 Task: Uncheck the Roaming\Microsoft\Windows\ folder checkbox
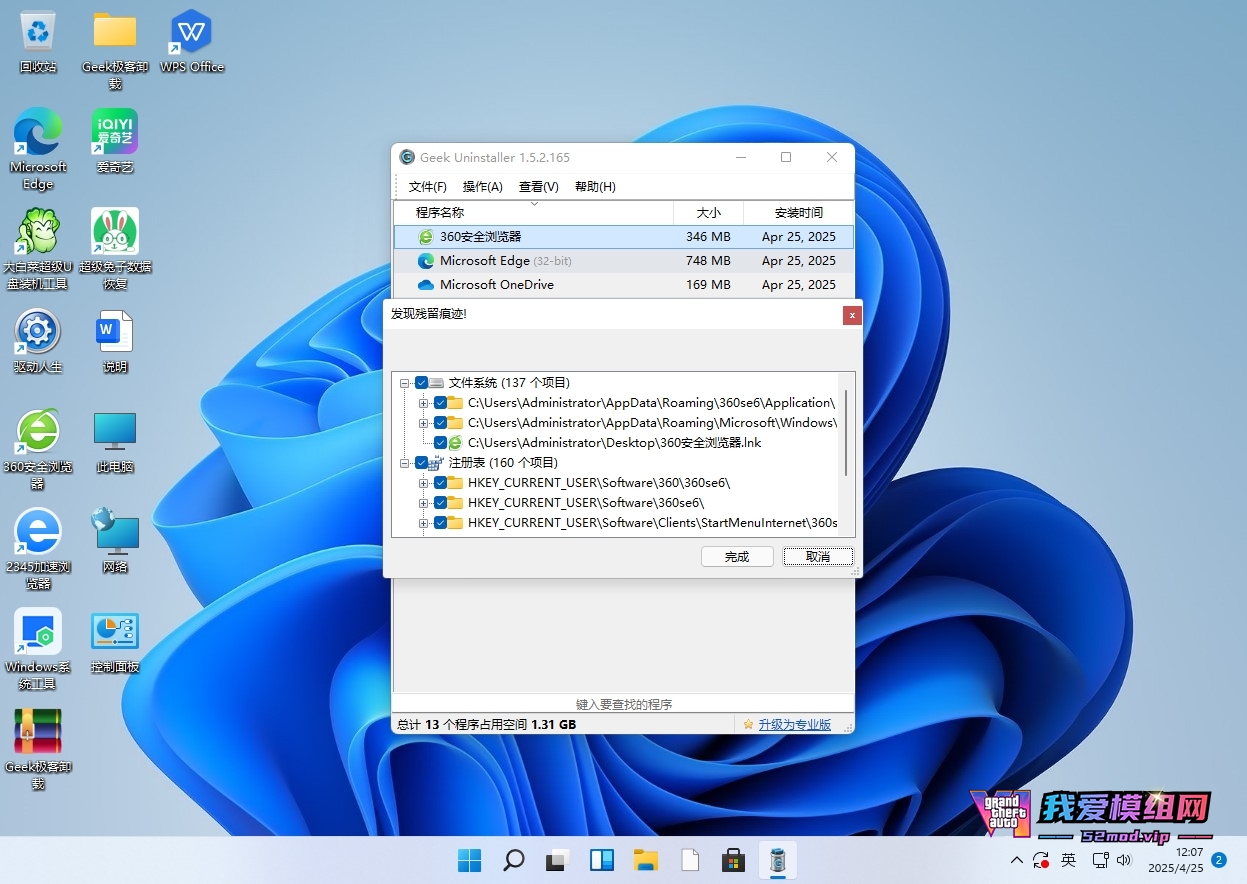(440, 423)
